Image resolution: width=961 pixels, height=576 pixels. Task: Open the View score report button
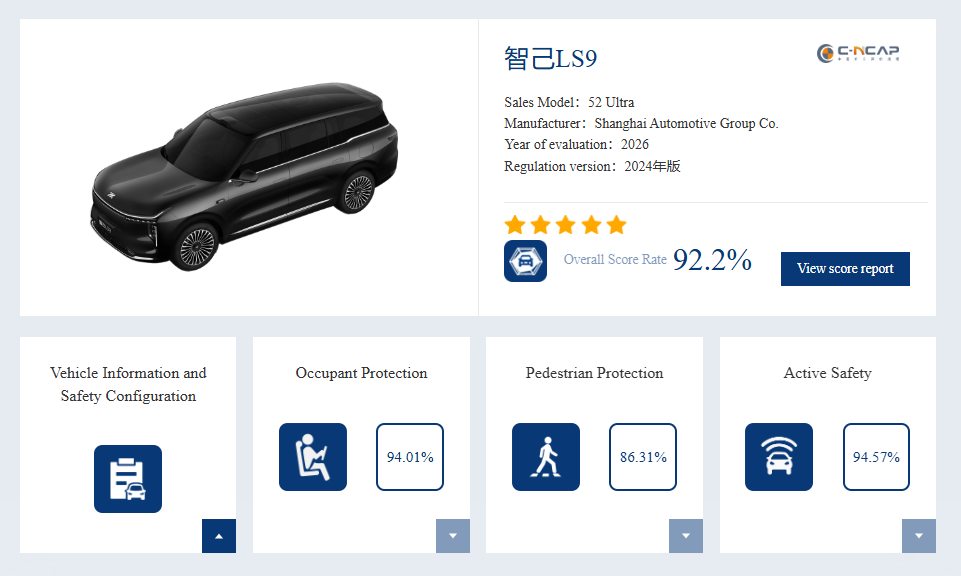tap(845, 268)
